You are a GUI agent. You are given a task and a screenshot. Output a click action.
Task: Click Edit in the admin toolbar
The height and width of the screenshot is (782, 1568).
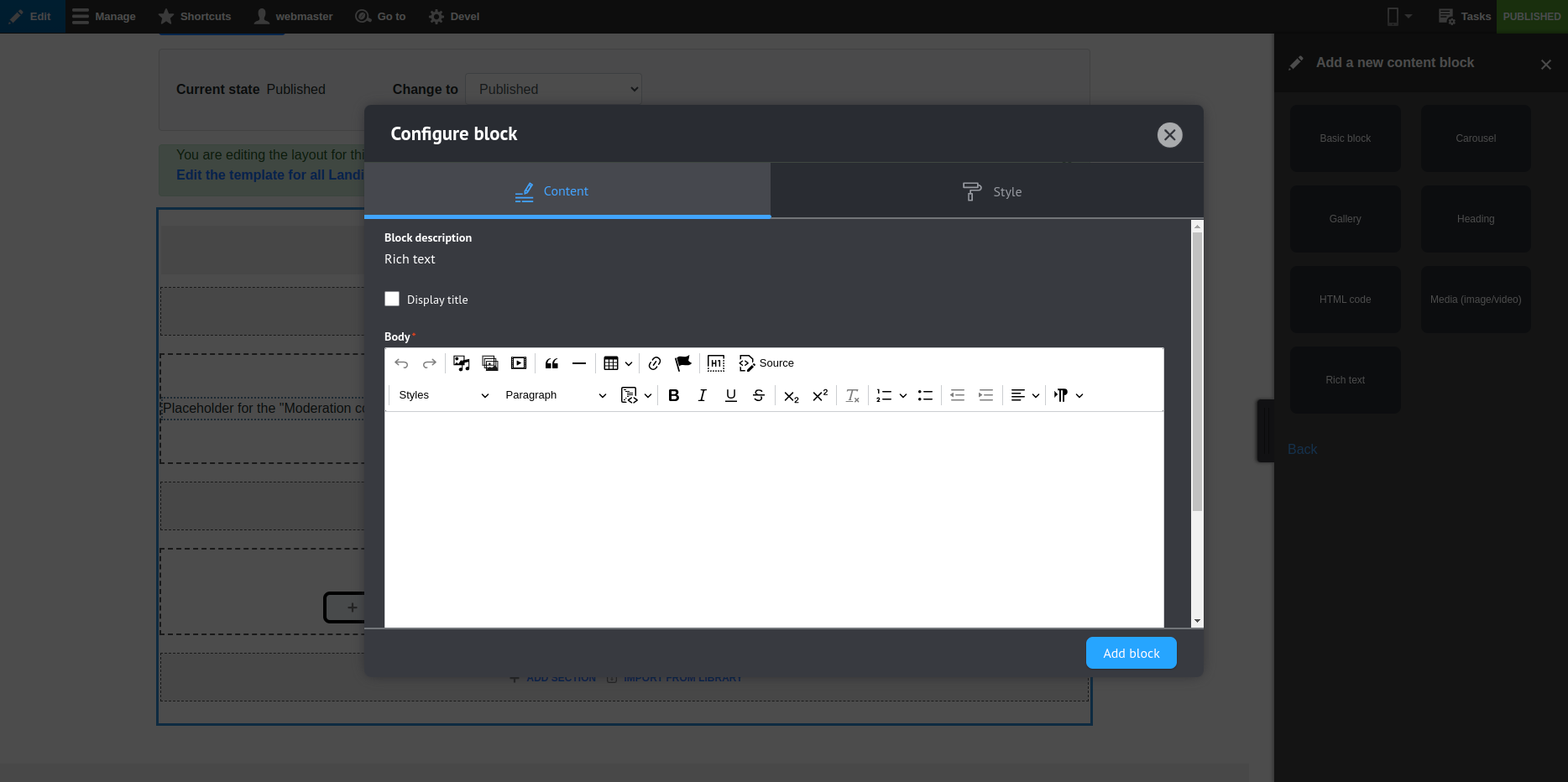point(31,17)
